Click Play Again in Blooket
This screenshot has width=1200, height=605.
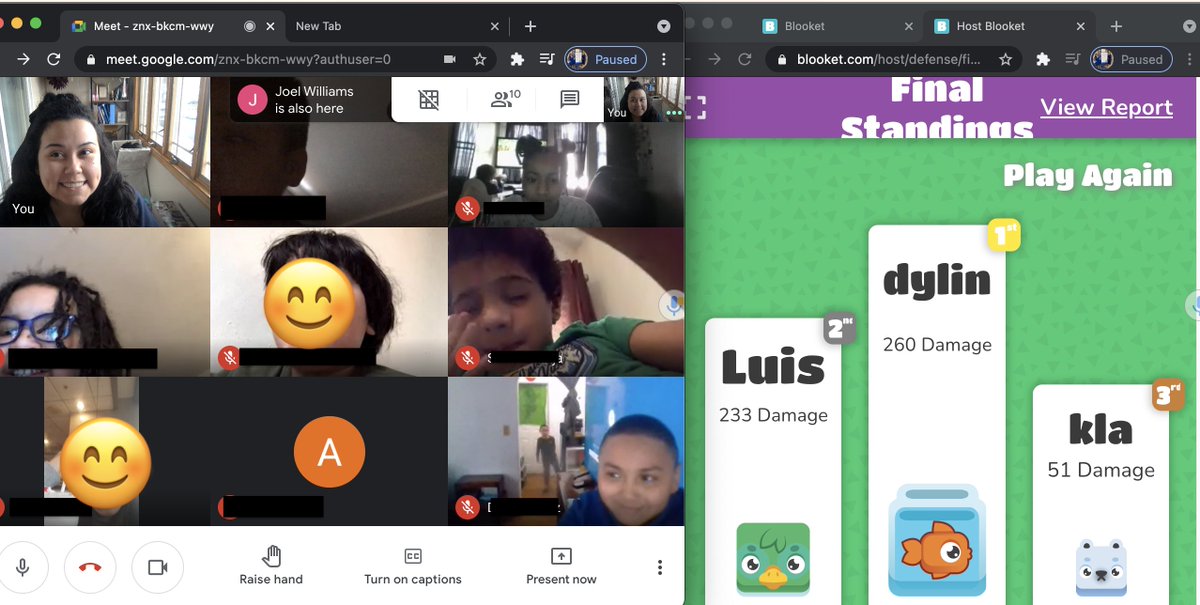tap(1088, 176)
